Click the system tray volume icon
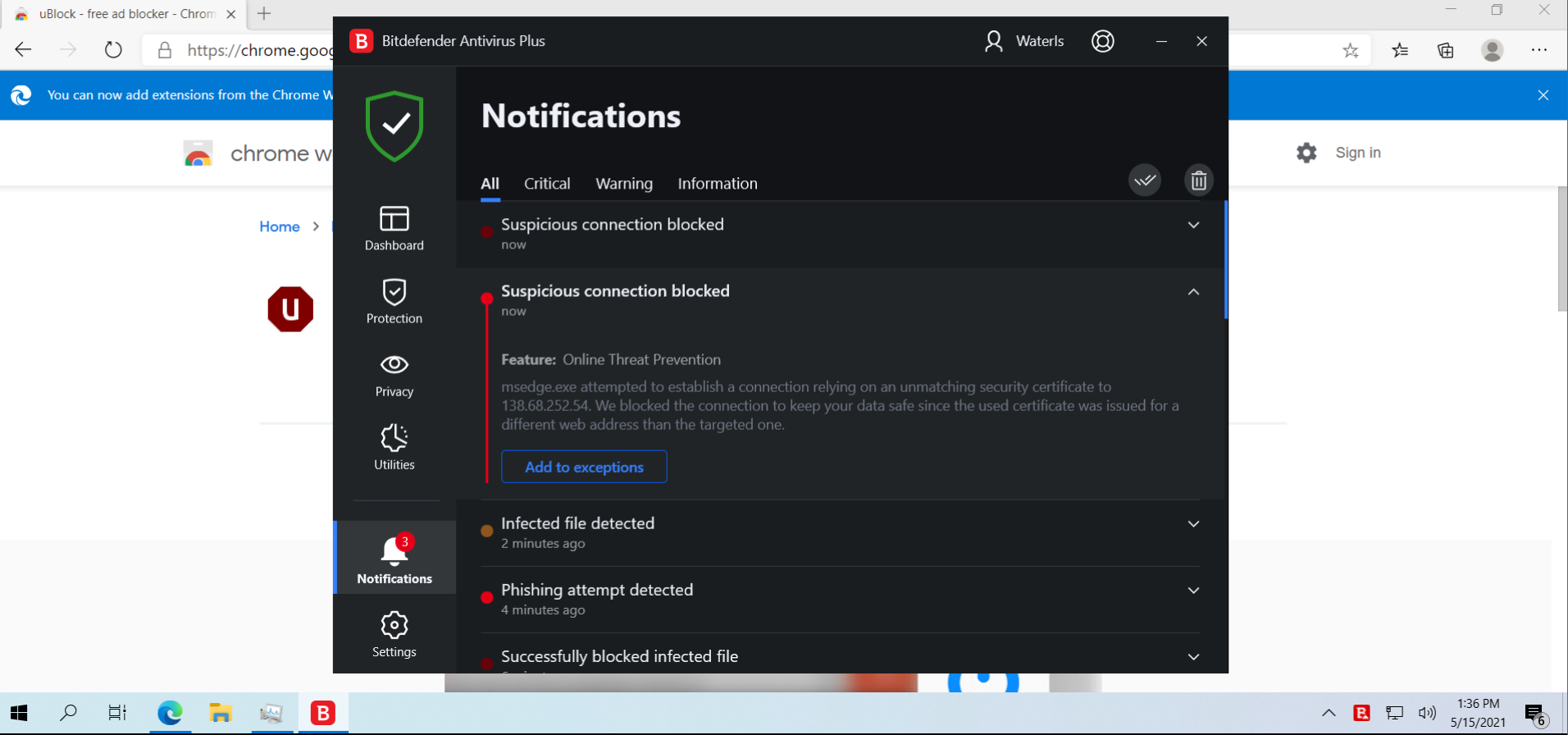The height and width of the screenshot is (735, 1568). pyautogui.click(x=1427, y=714)
